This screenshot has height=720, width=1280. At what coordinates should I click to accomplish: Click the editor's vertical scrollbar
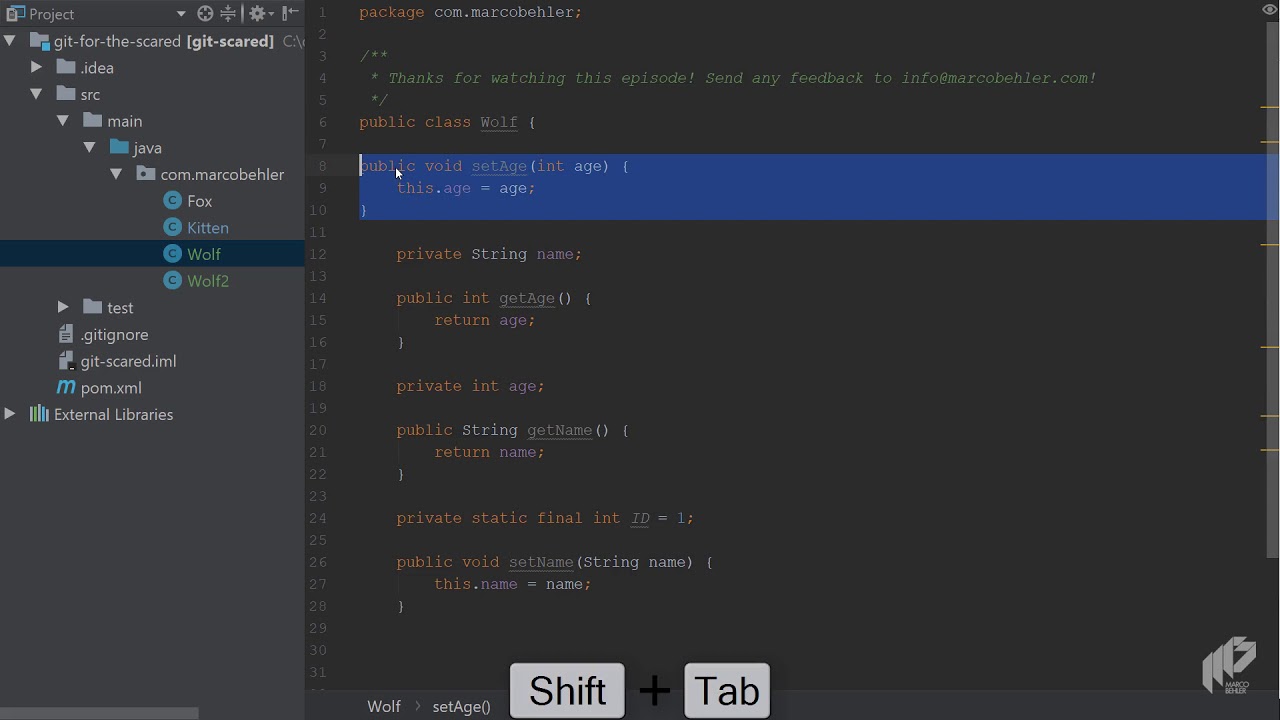[1273, 290]
